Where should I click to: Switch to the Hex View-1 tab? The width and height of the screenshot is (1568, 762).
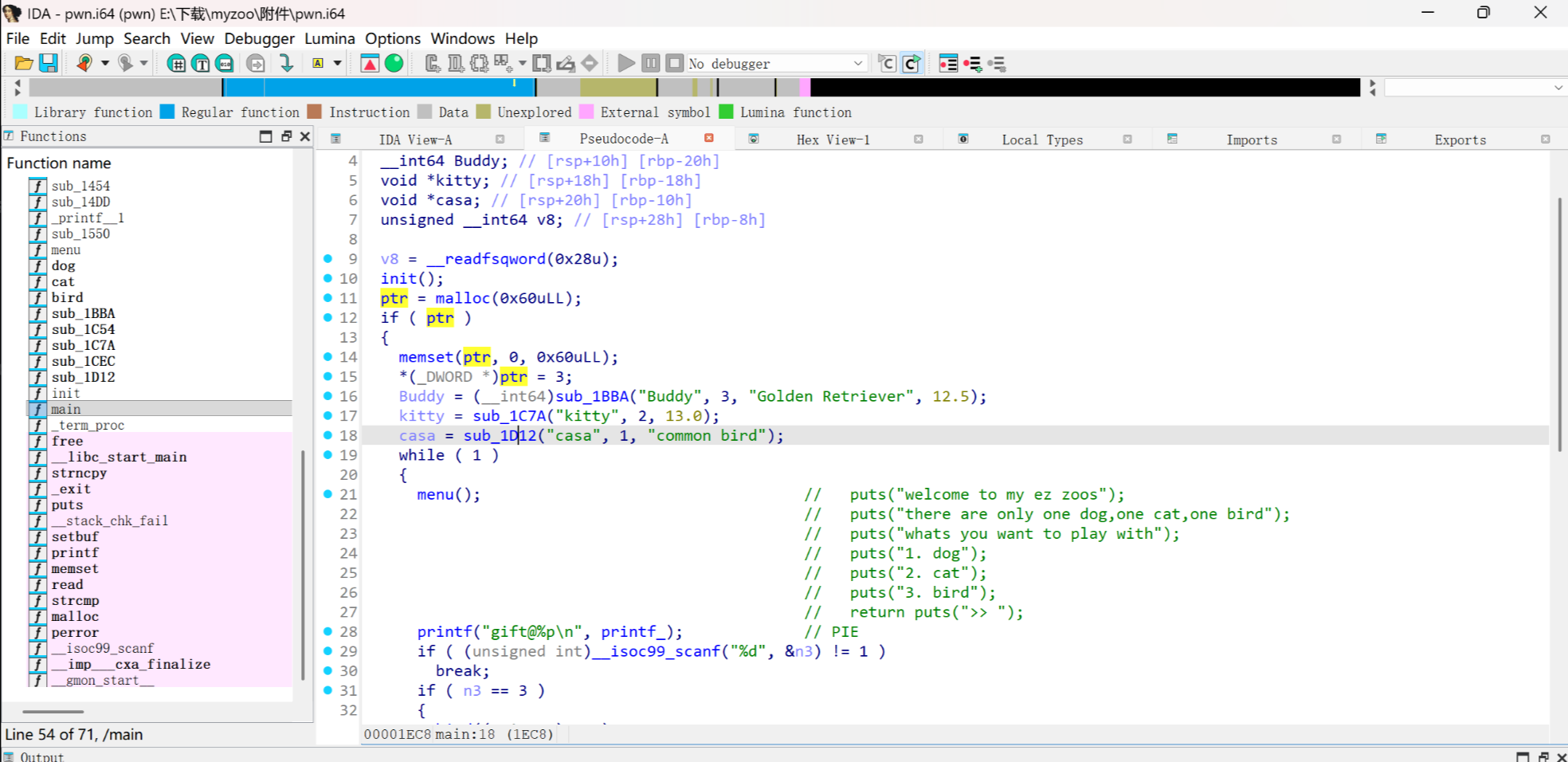click(x=833, y=139)
